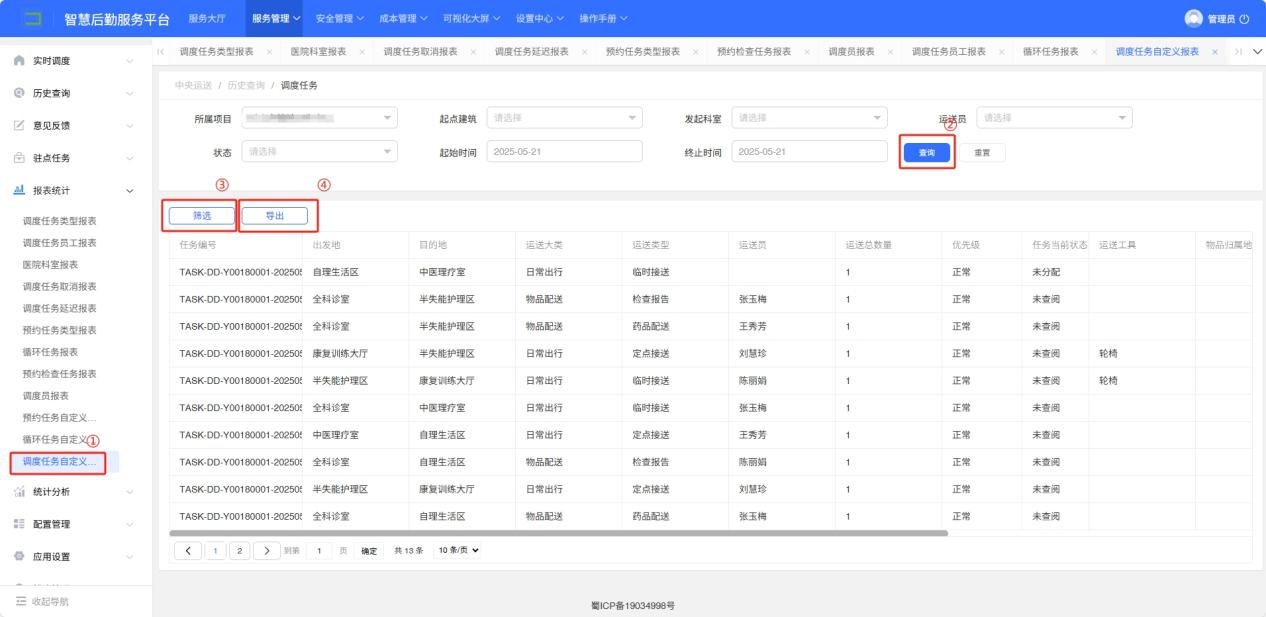Click the icon beside 驻点任务

click(19, 158)
